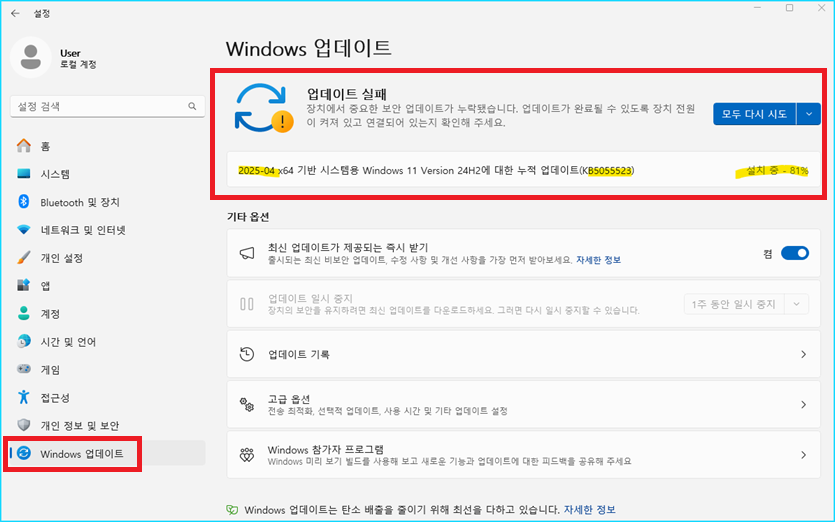Open 홈 in the sidebar
Viewport: 835px width, 522px height.
tap(107, 146)
